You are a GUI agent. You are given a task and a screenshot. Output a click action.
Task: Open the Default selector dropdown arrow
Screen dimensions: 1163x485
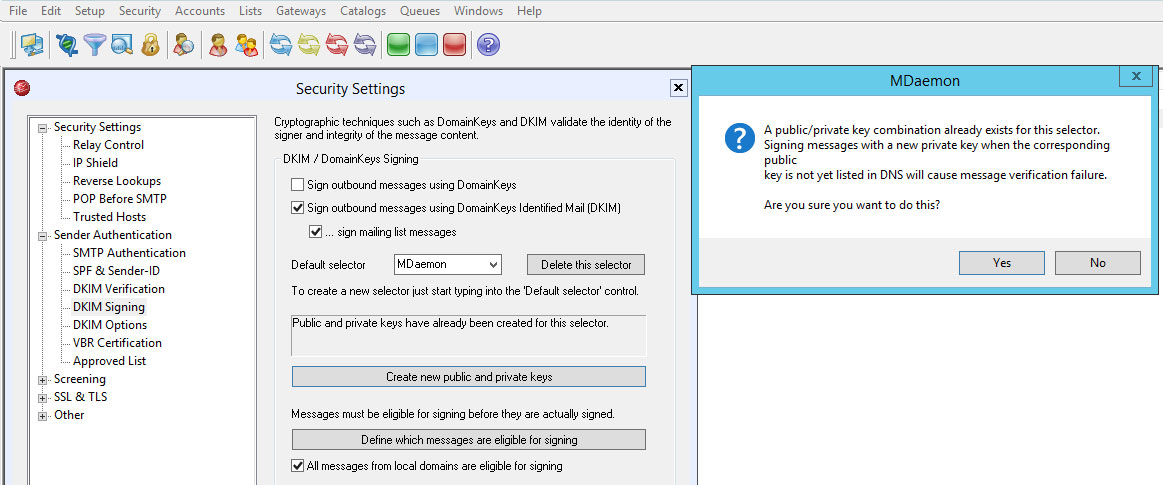point(494,265)
